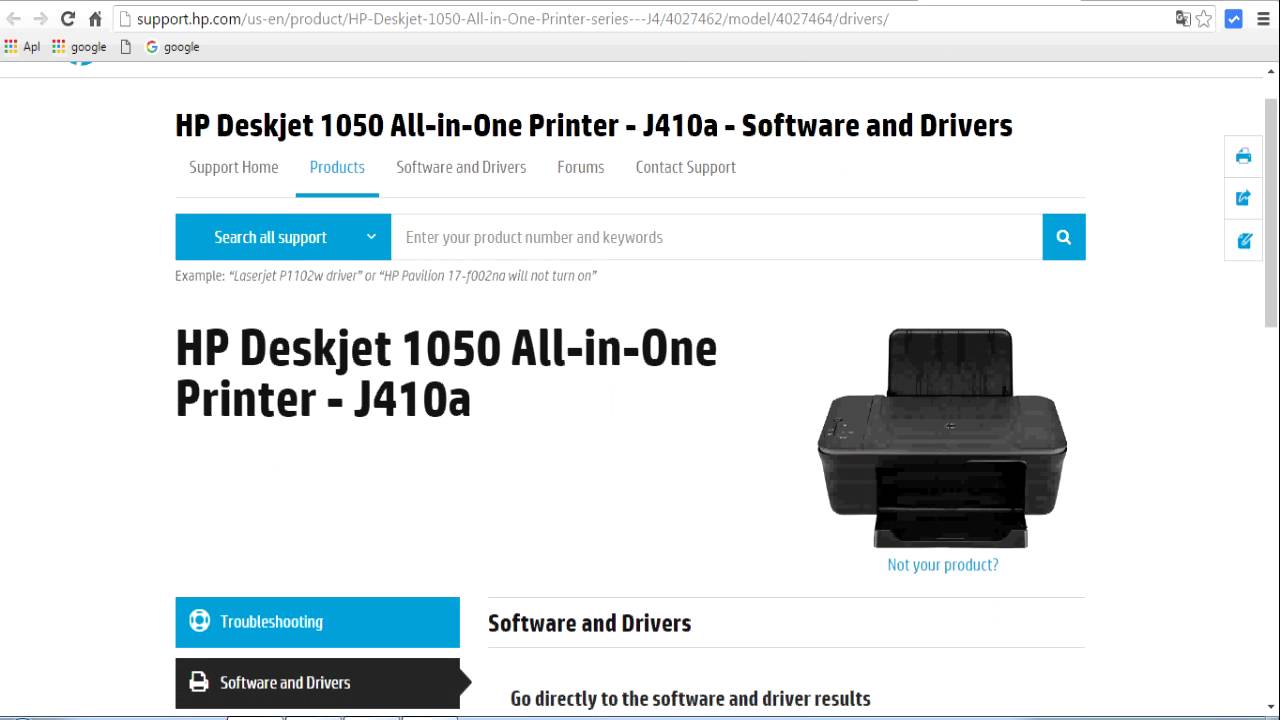Go forward with the browser forward arrow
The image size is (1280, 720).
[40, 19]
